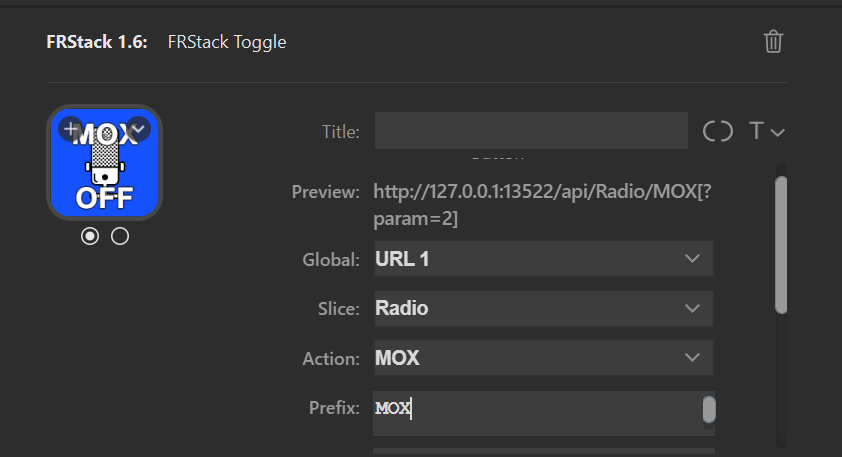Click the plus icon on the MOX key image

[x=70, y=129]
